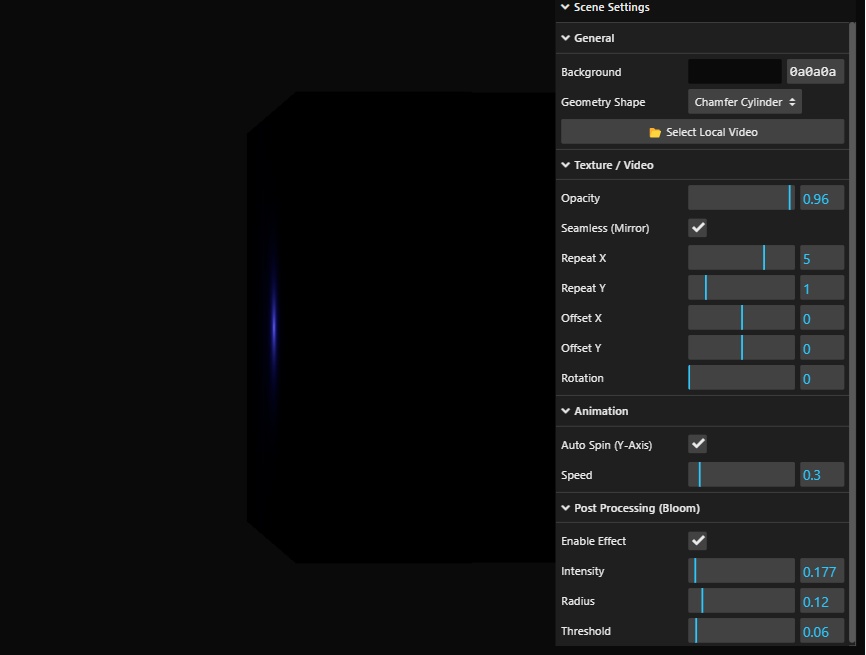The width and height of the screenshot is (866, 655).
Task: Click the Opacity slider track
Action: [x=741, y=198]
